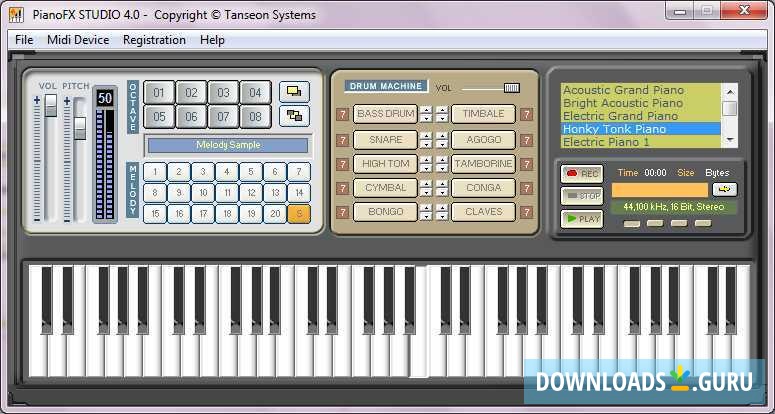Viewport: 775px width, 414px height.
Task: Play melody number 20
Action: [275, 214]
